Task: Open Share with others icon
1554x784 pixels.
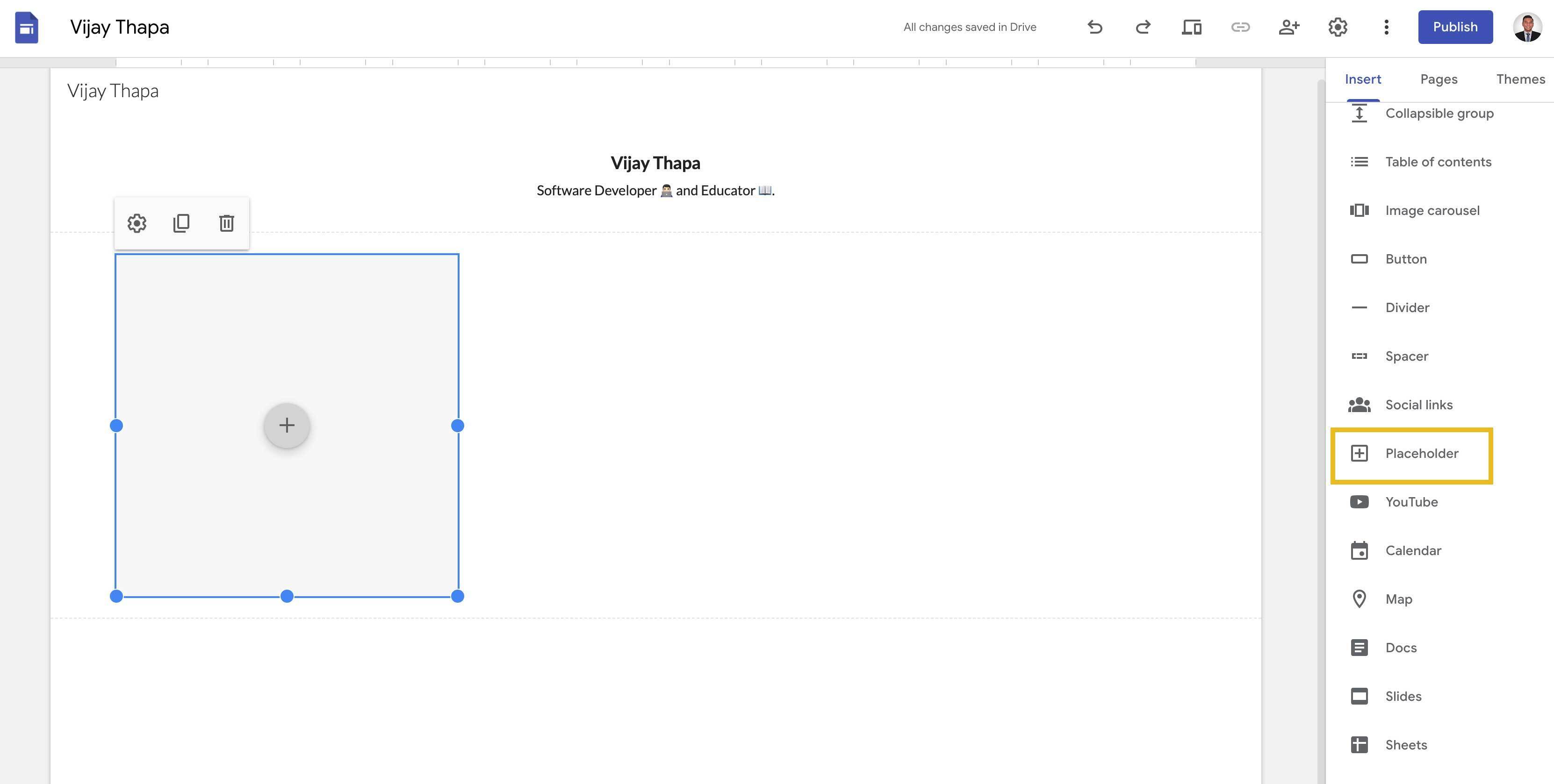Action: 1289,27
